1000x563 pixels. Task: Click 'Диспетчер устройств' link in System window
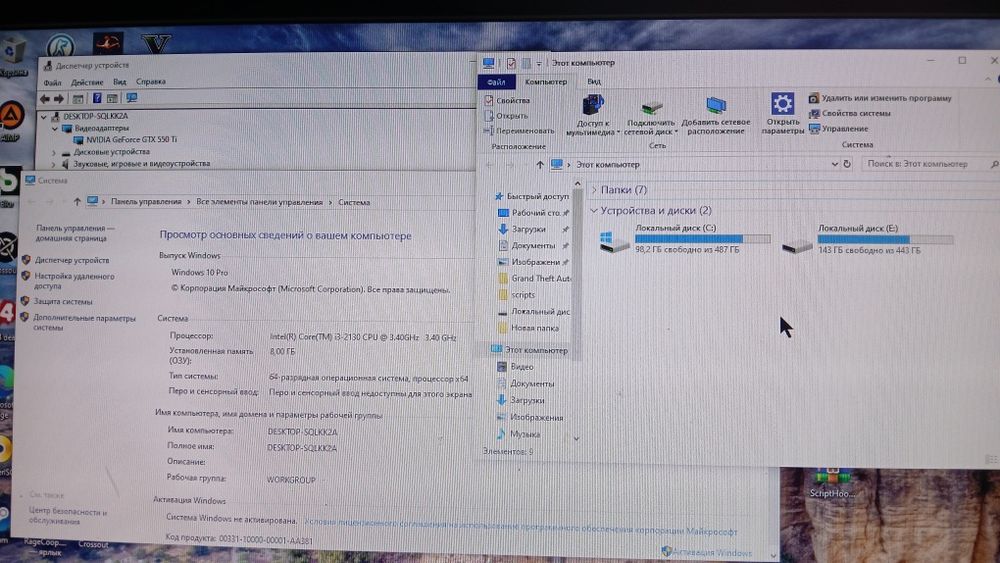tap(72, 260)
